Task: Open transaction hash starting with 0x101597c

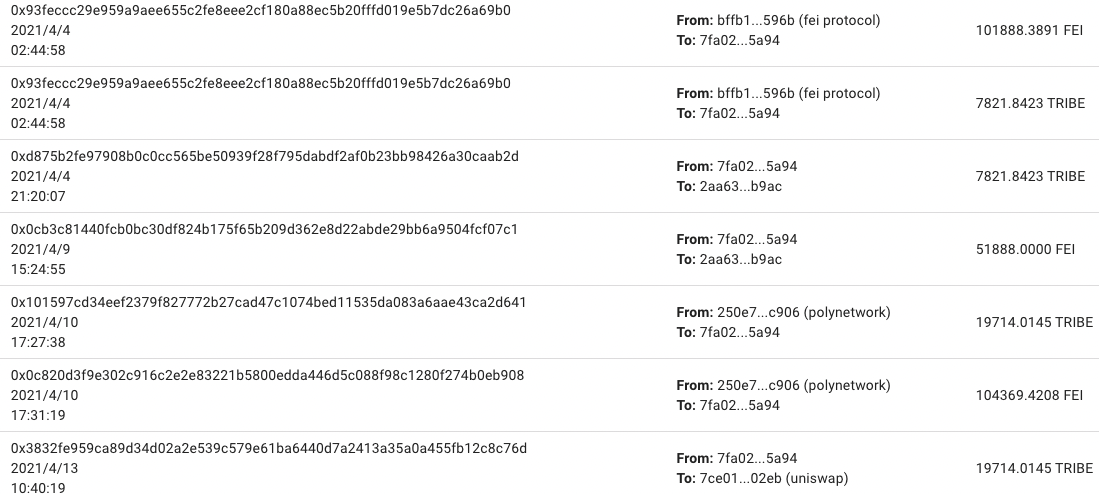Action: pos(268,302)
